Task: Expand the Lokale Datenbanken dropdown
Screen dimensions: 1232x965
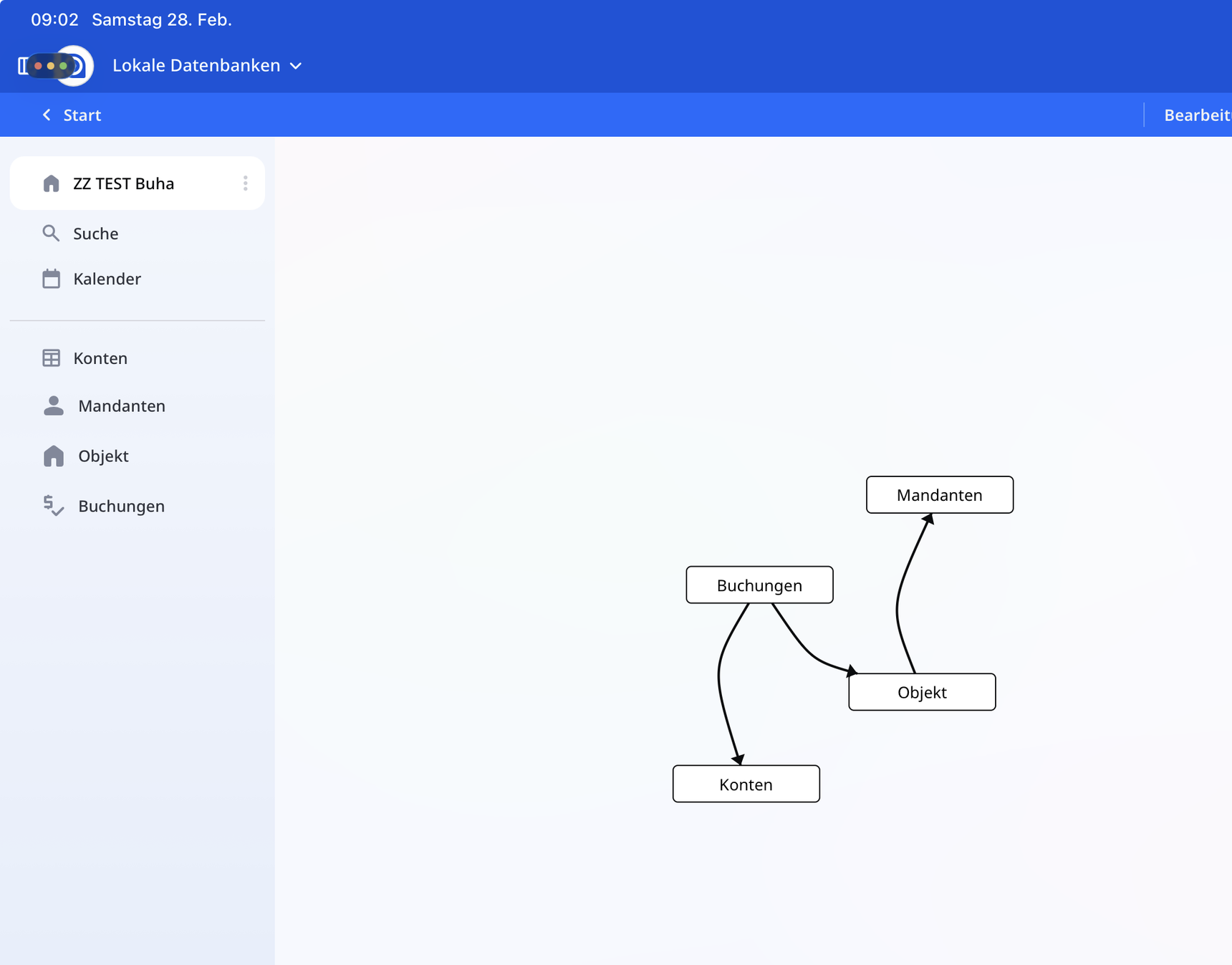Action: (x=196, y=66)
